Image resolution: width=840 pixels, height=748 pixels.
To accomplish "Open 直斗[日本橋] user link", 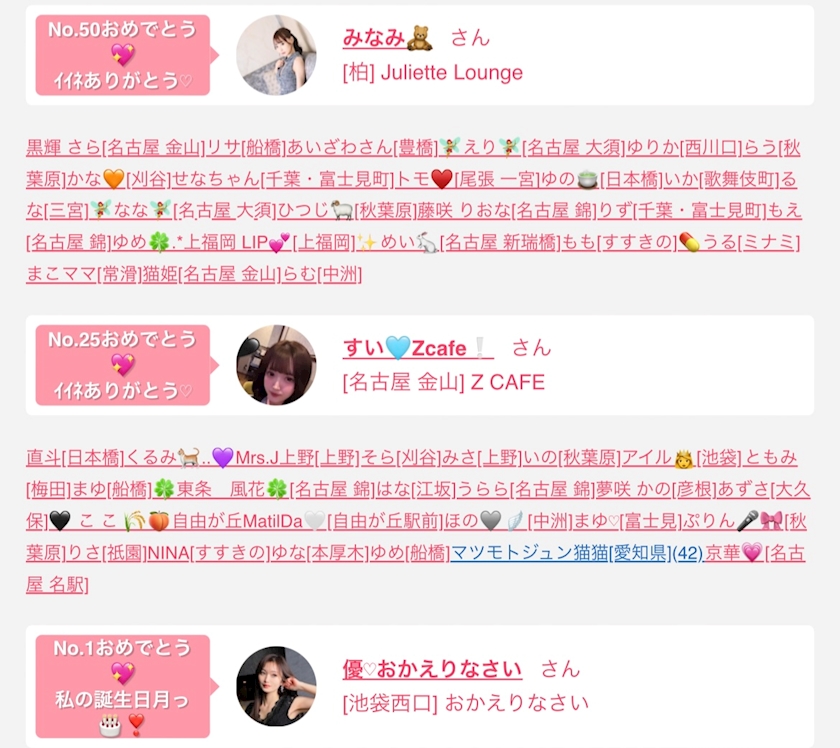I will (74, 457).
